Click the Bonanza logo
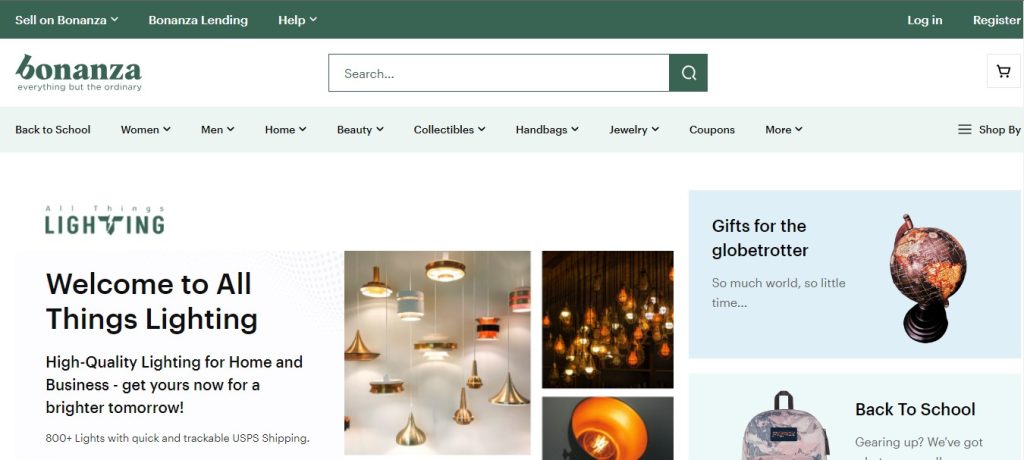 tap(79, 73)
